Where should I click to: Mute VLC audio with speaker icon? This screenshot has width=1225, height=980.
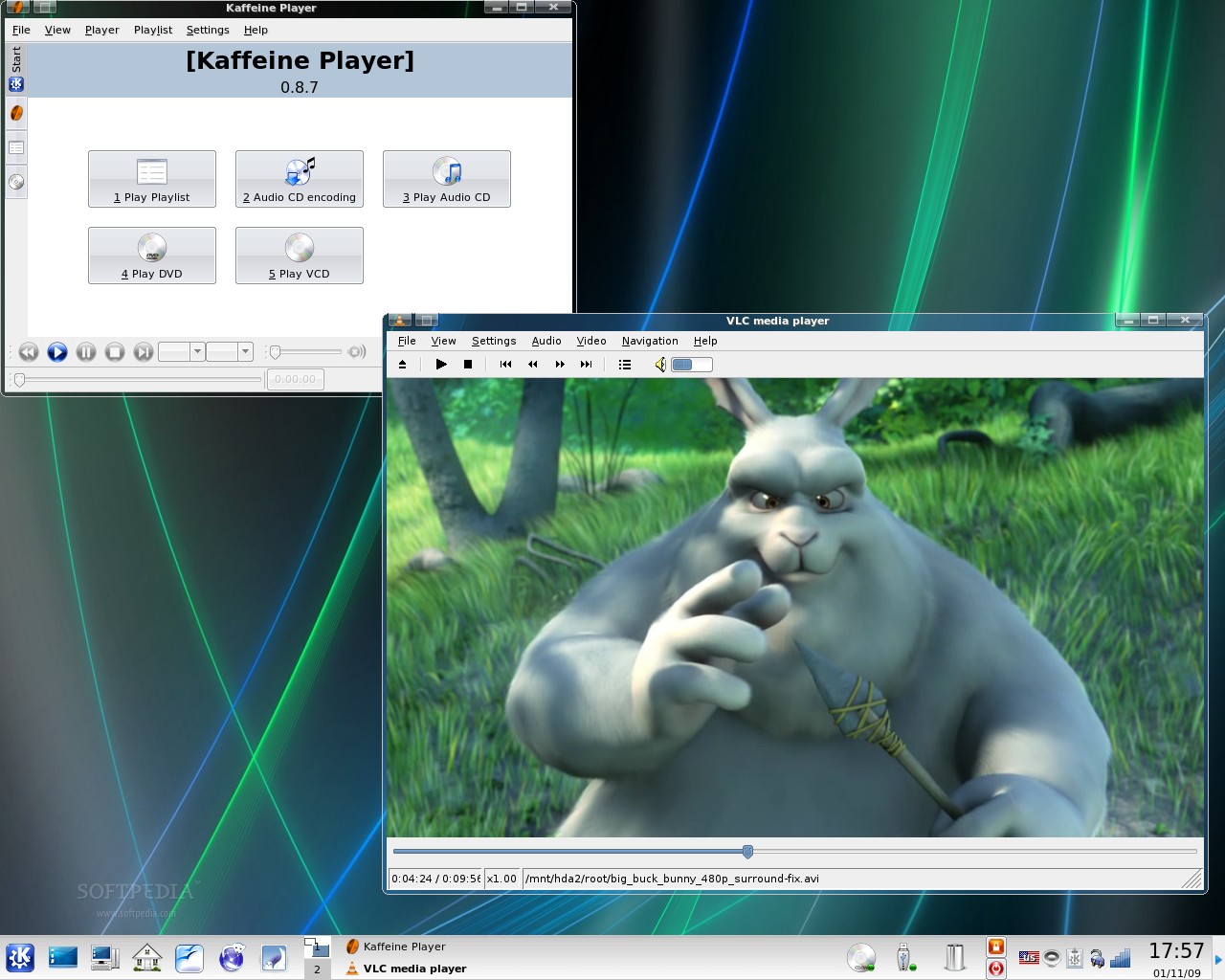[660, 365]
